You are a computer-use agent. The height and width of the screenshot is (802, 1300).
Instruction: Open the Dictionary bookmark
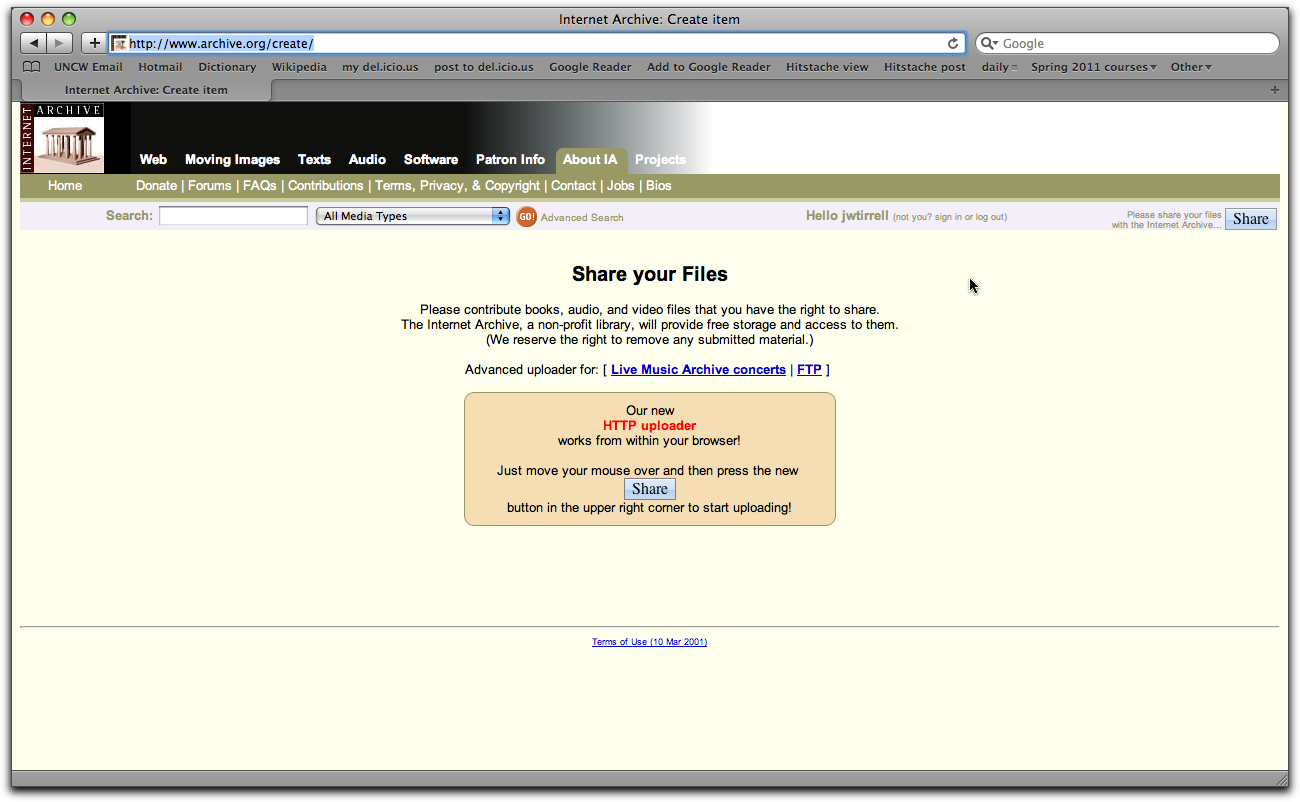click(x=227, y=67)
